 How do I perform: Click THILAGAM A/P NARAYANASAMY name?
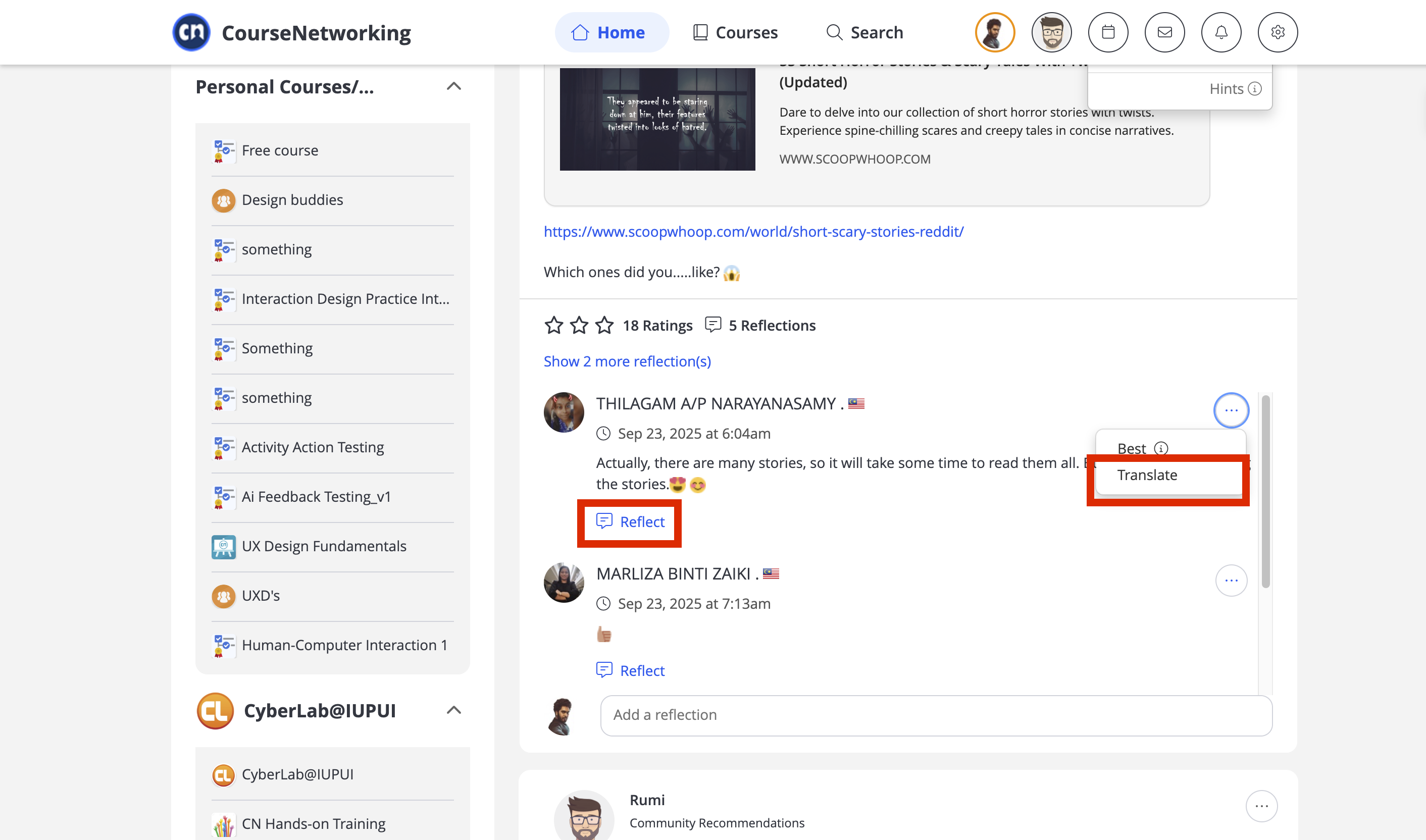[716, 403]
